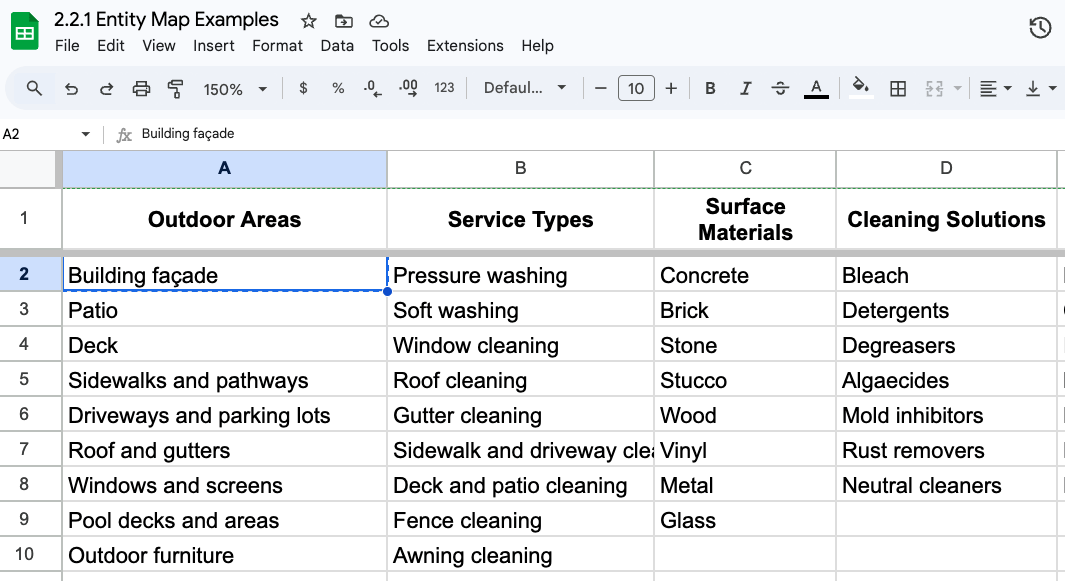Screen dimensions: 1065x581
Task: Star the spreadsheet to favorite it
Action: pyautogui.click(x=307, y=20)
